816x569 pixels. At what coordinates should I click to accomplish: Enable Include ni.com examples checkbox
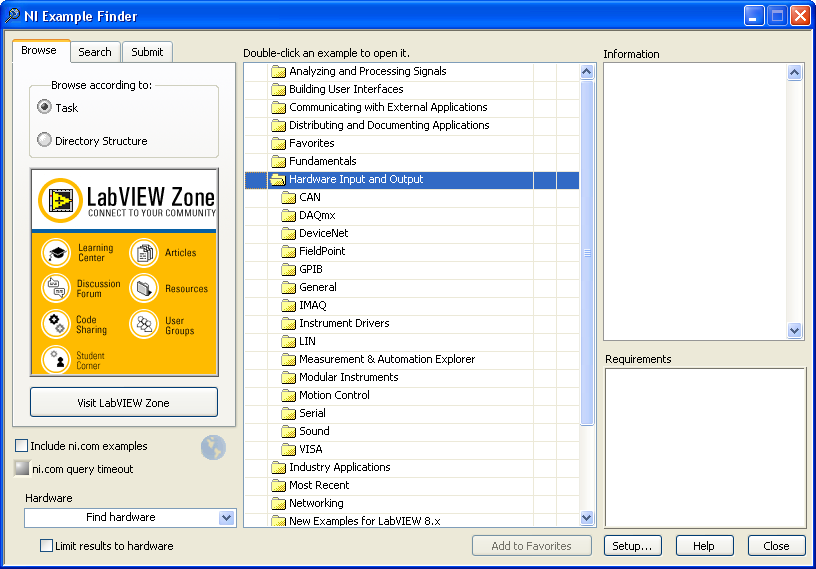21,446
